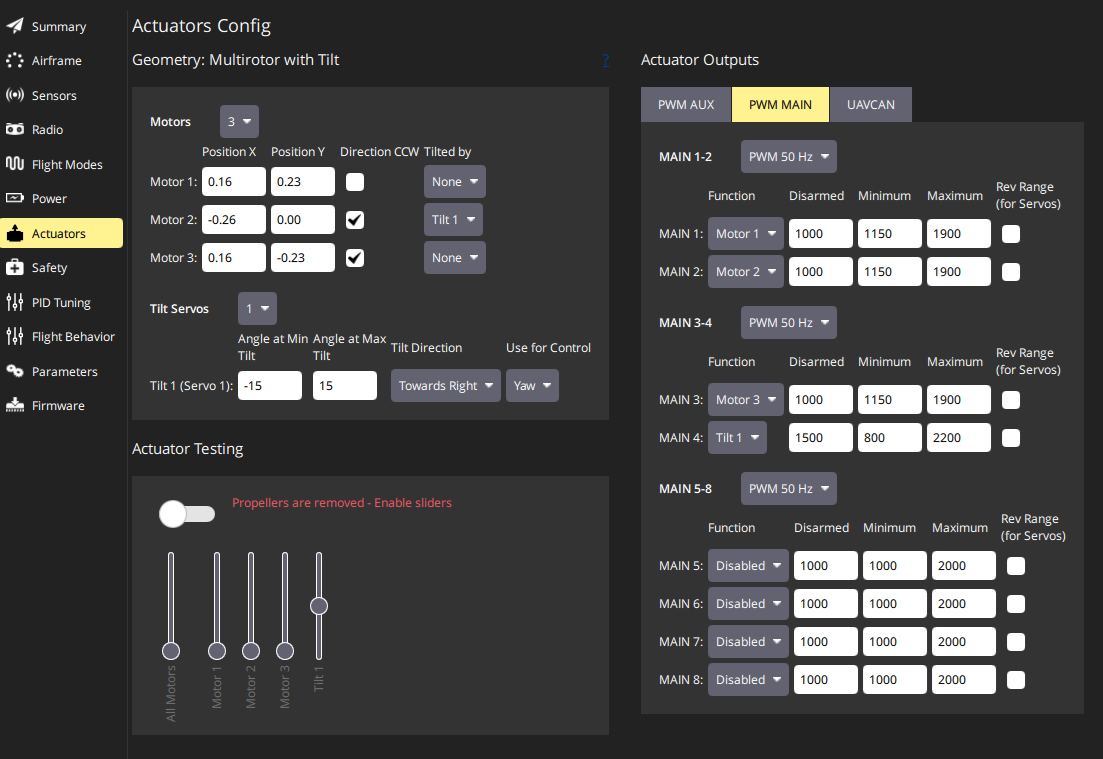
Task: Switch to the UAVCAN tab
Action: tap(871, 105)
